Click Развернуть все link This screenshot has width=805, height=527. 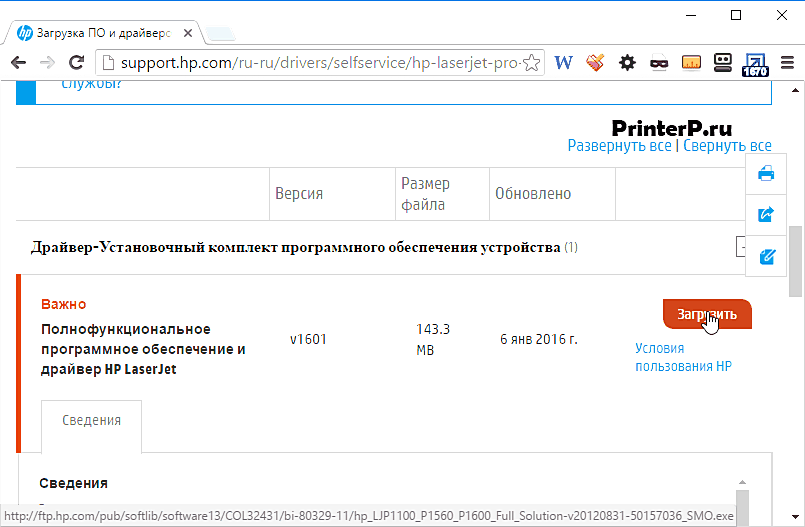tap(619, 146)
